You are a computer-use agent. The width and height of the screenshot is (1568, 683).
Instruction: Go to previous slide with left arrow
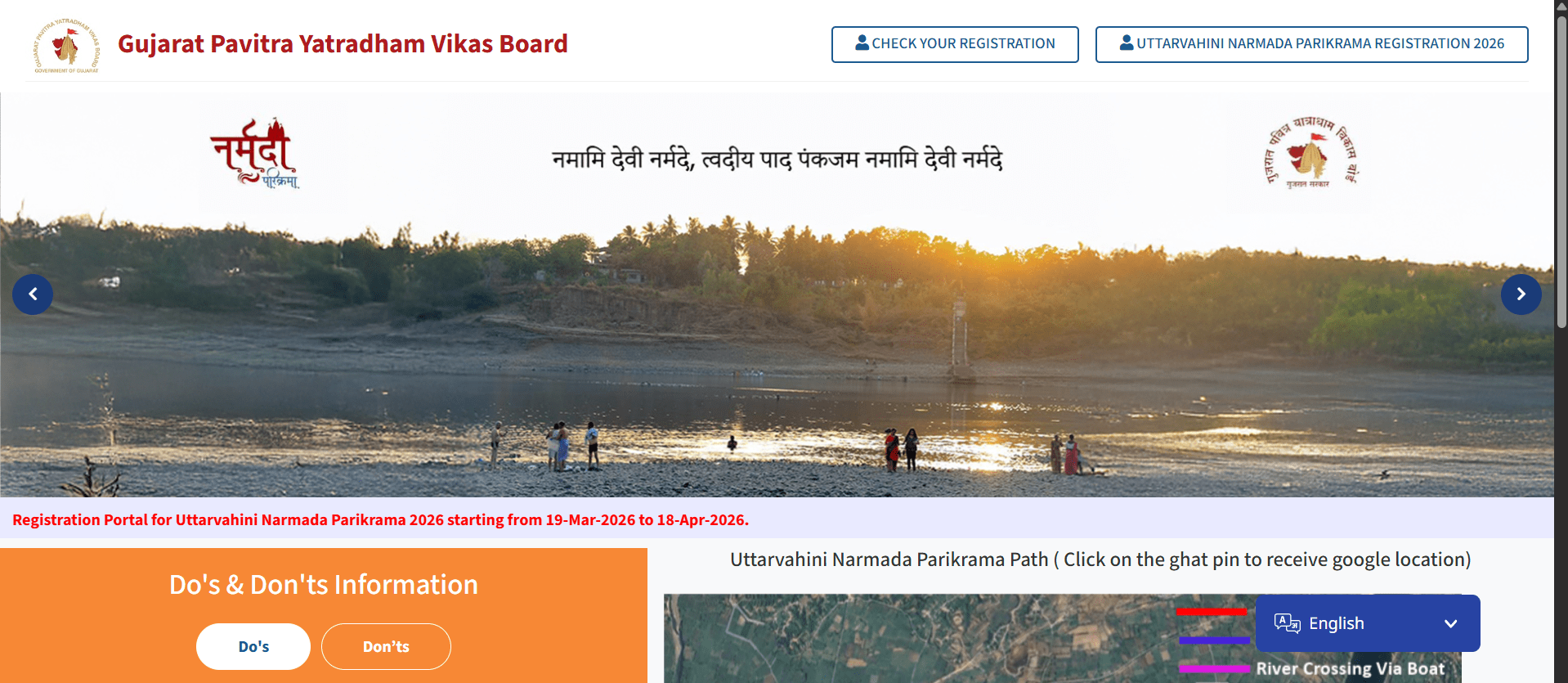click(33, 294)
